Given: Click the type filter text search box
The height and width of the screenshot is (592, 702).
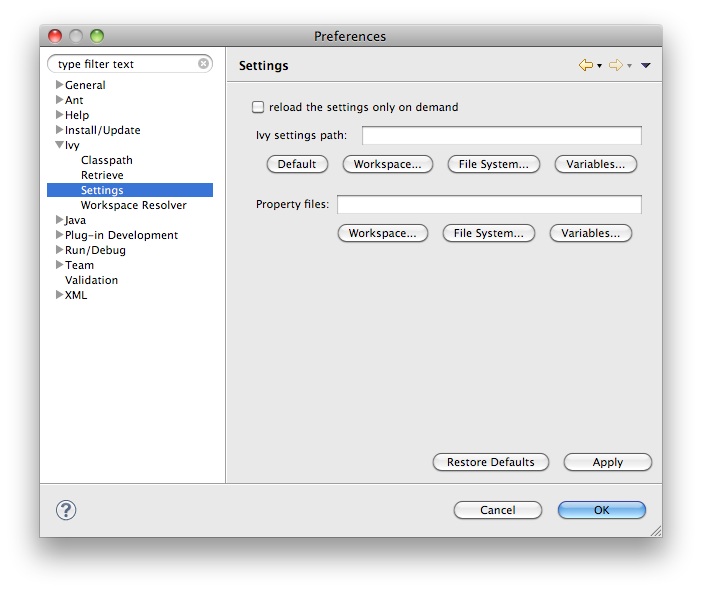Looking at the screenshot, I should 125,64.
